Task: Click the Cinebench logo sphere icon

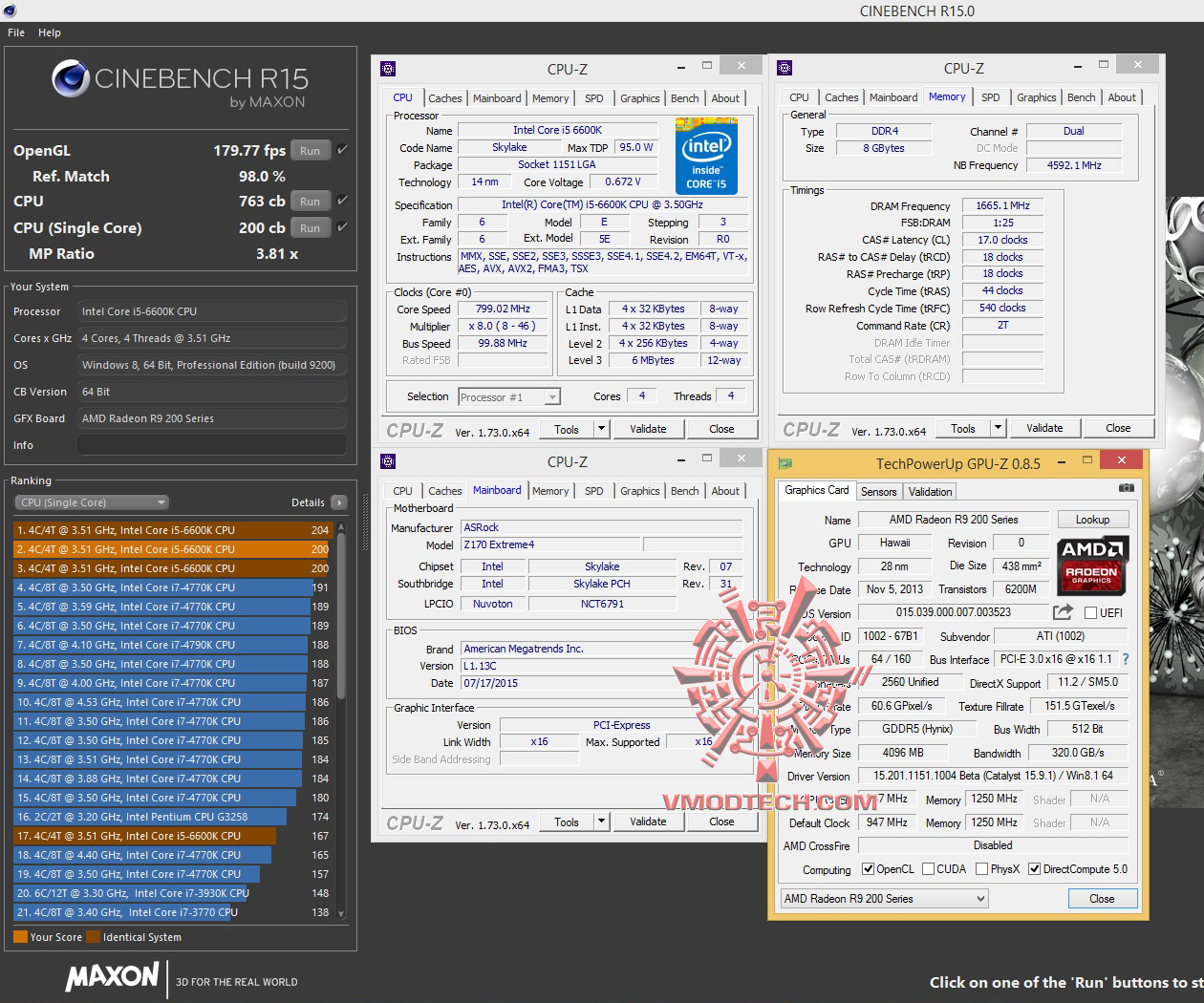Action: click(71, 78)
